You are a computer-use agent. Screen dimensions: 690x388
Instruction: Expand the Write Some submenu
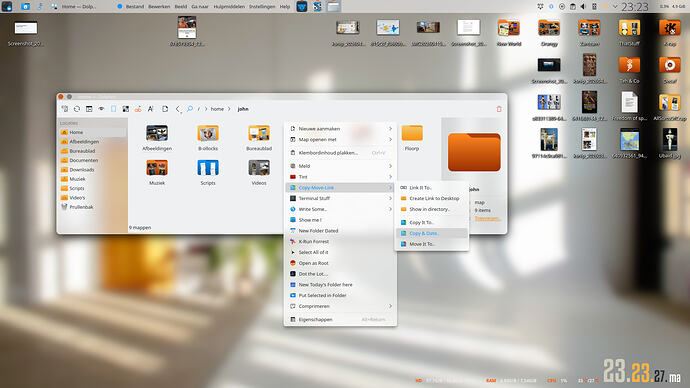pyautogui.click(x=340, y=209)
